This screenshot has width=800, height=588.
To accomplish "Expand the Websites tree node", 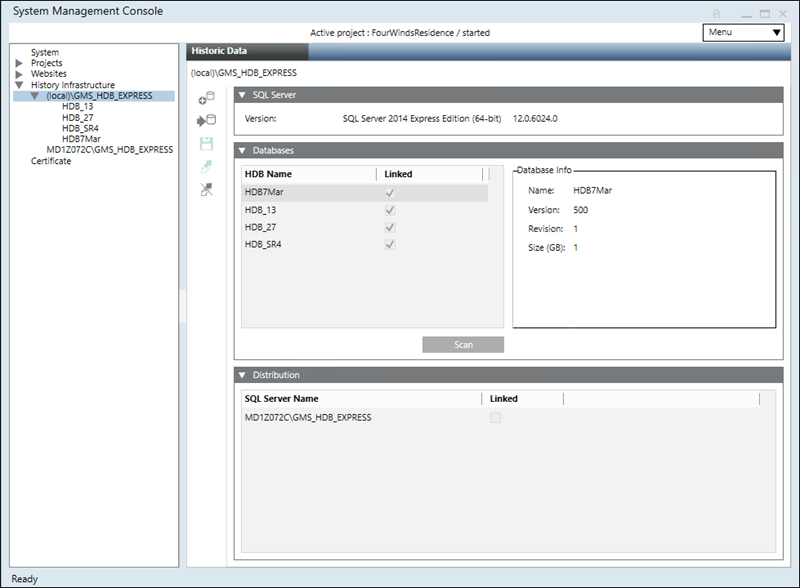I will pyautogui.click(x=19, y=74).
